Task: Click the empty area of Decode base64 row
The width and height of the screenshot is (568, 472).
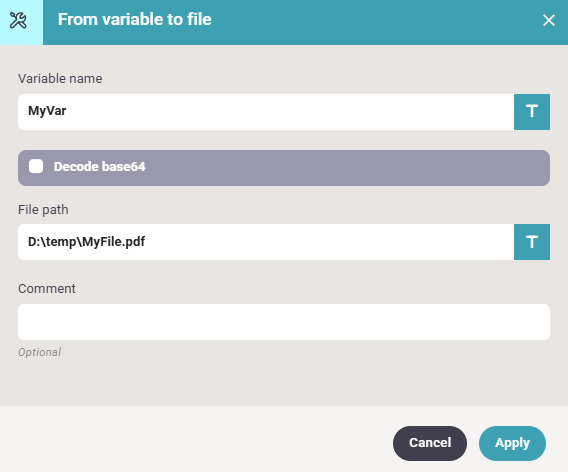Action: pos(344,168)
